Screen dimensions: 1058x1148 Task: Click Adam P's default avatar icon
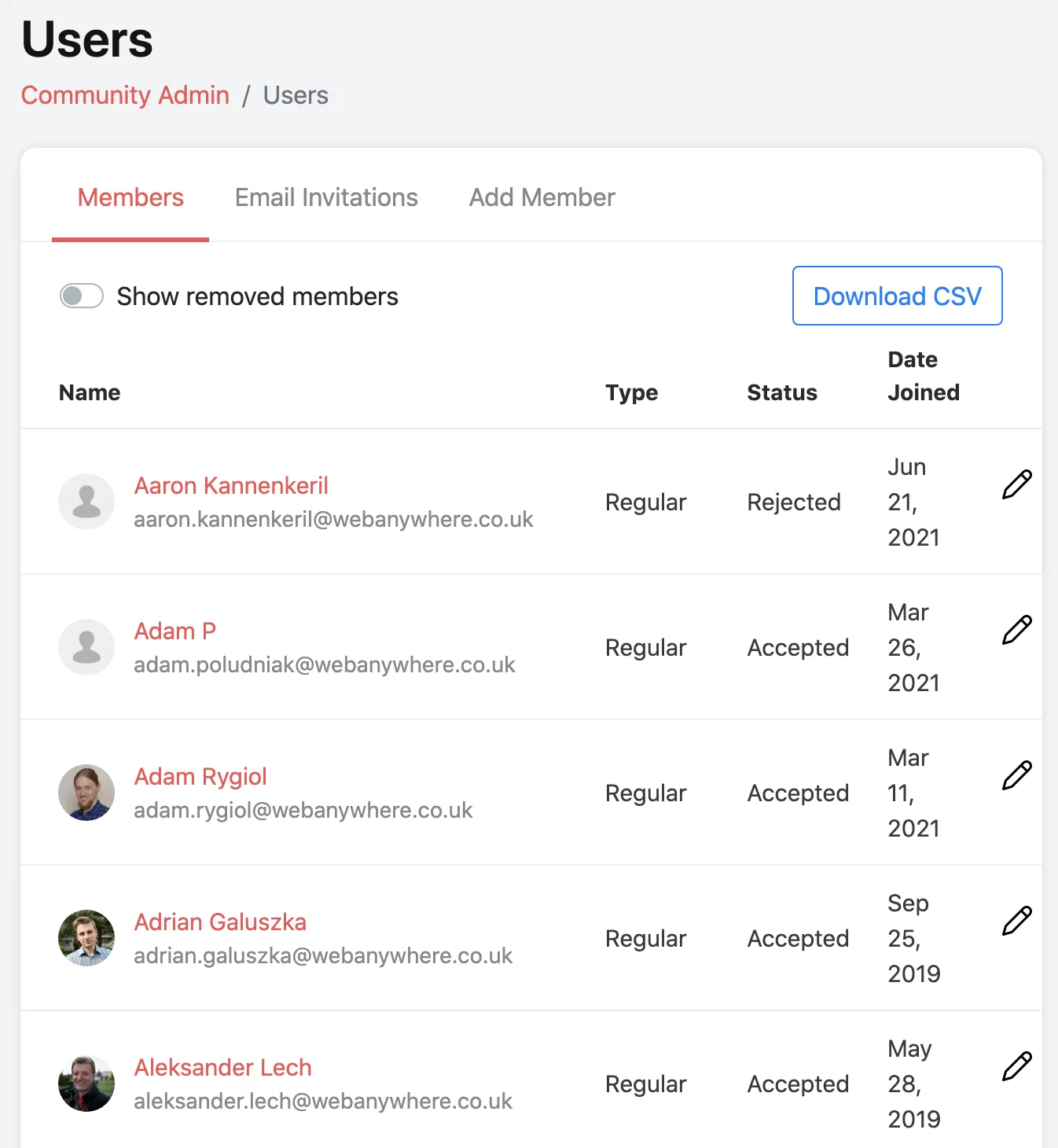click(86, 647)
